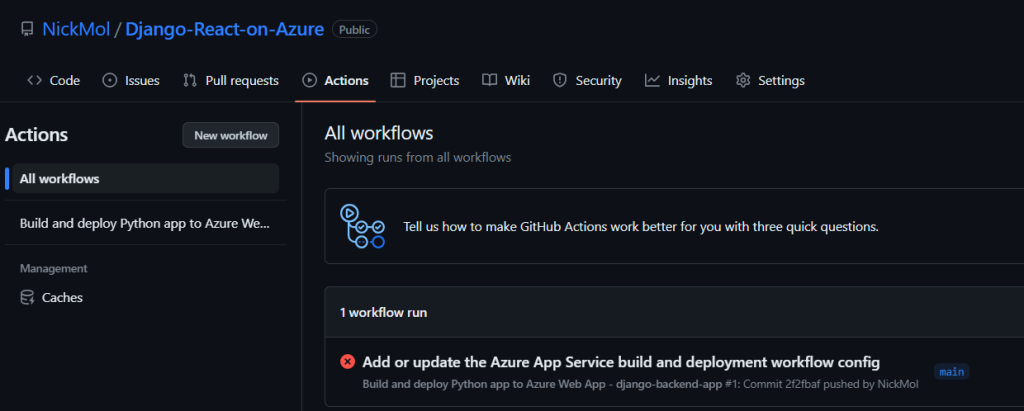The width and height of the screenshot is (1024, 411).
Task: Switch to the Insights tab
Action: [x=679, y=80]
